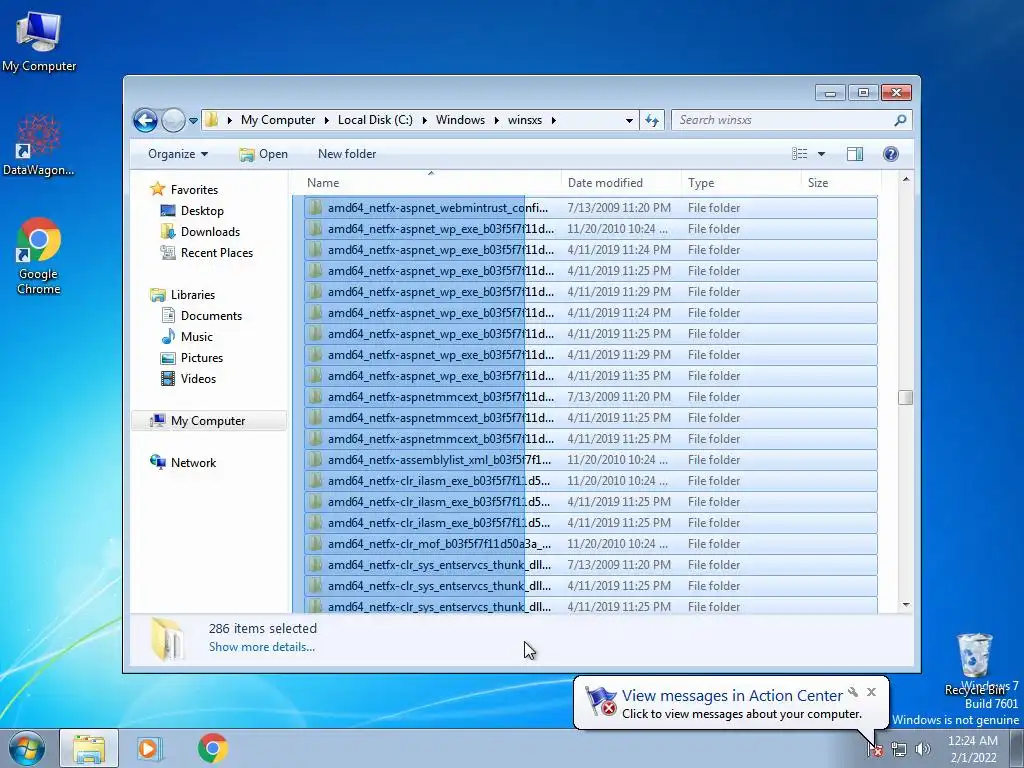1024x768 pixels.
Task: Open View messages in Action Center balloon
Action: point(732,696)
